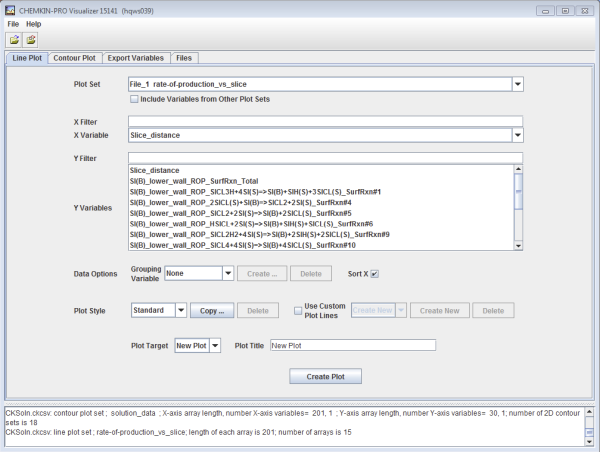Enable Include Variables from Other Plot Sets

135,99
